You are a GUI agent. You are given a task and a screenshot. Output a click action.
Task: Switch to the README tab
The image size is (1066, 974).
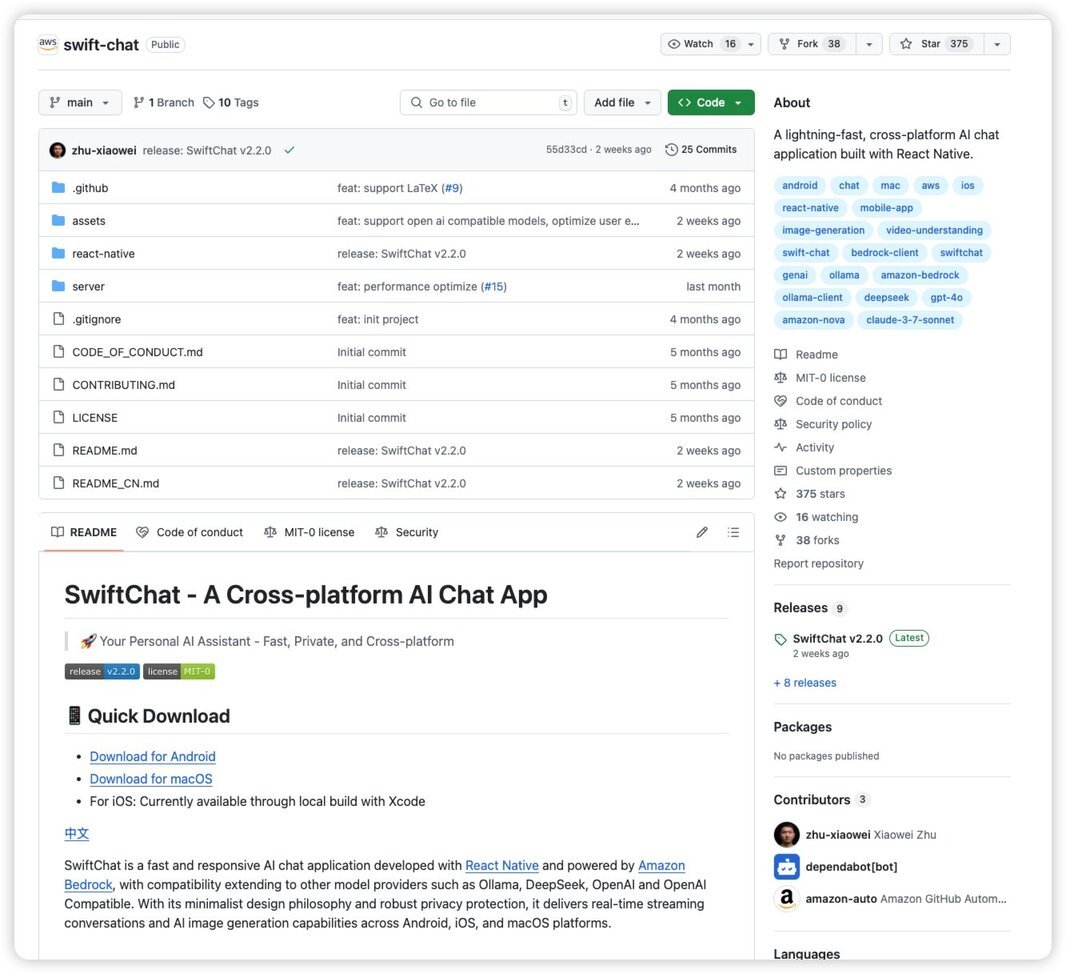point(84,532)
